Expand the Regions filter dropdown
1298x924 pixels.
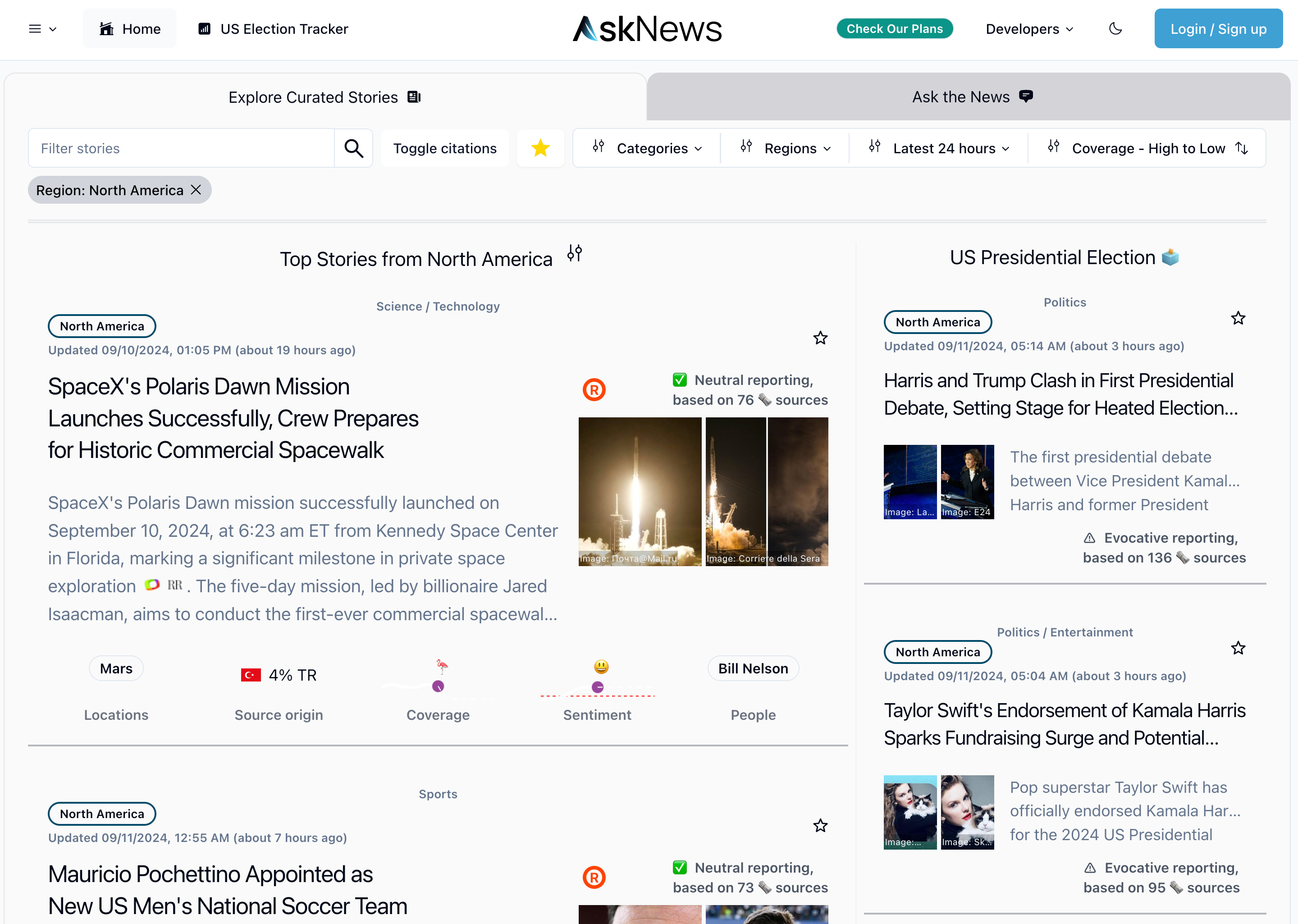point(785,148)
